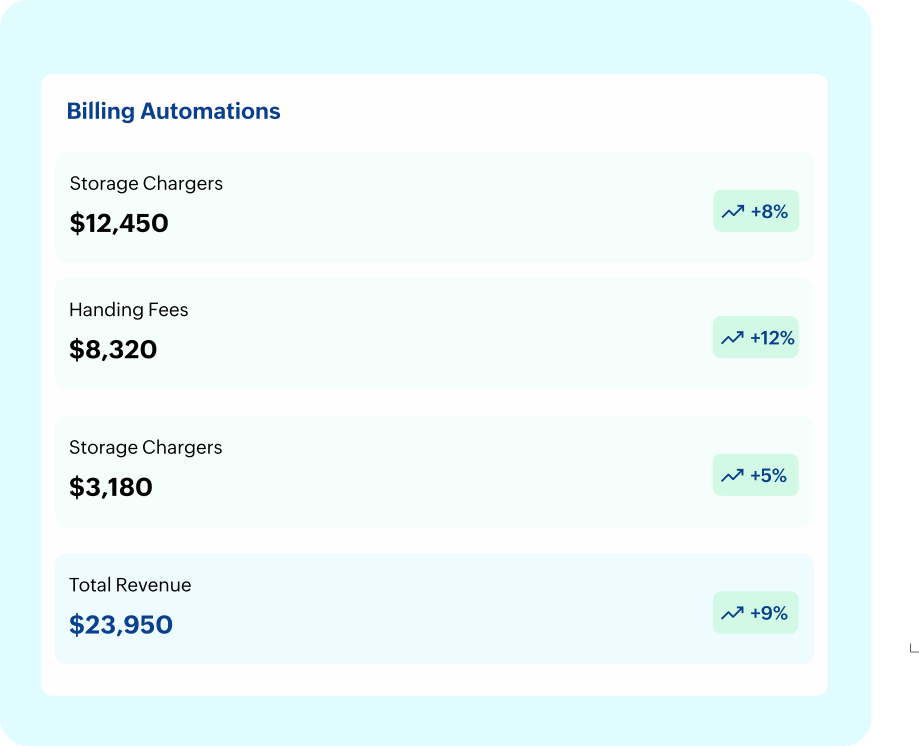Select the +5% growth percentage text

pos(768,476)
